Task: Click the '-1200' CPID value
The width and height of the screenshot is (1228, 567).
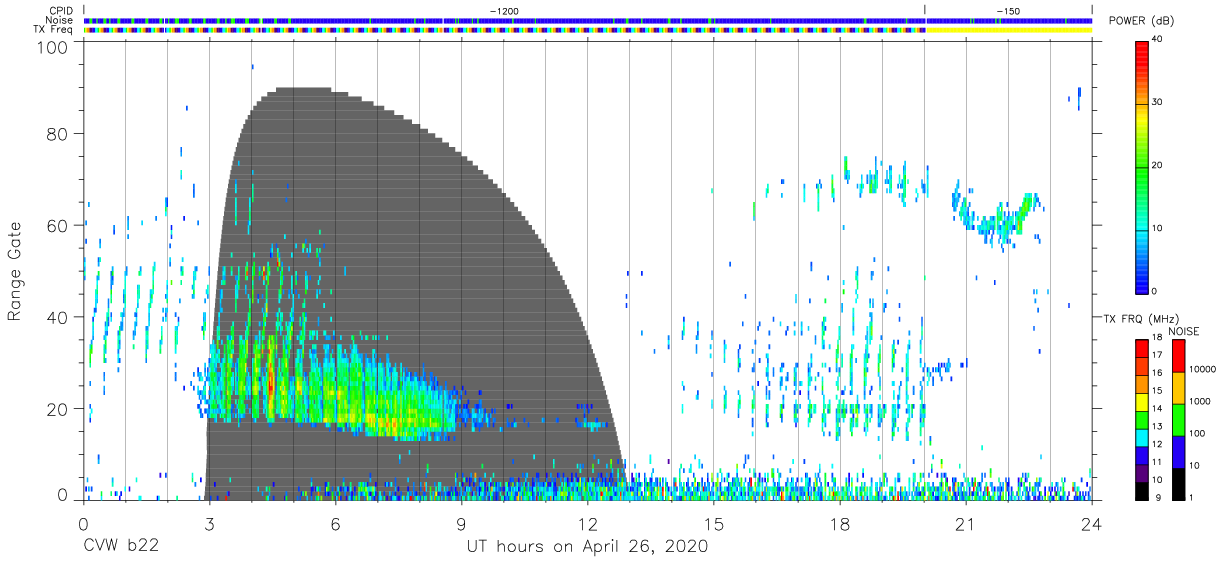Action: (503, 10)
